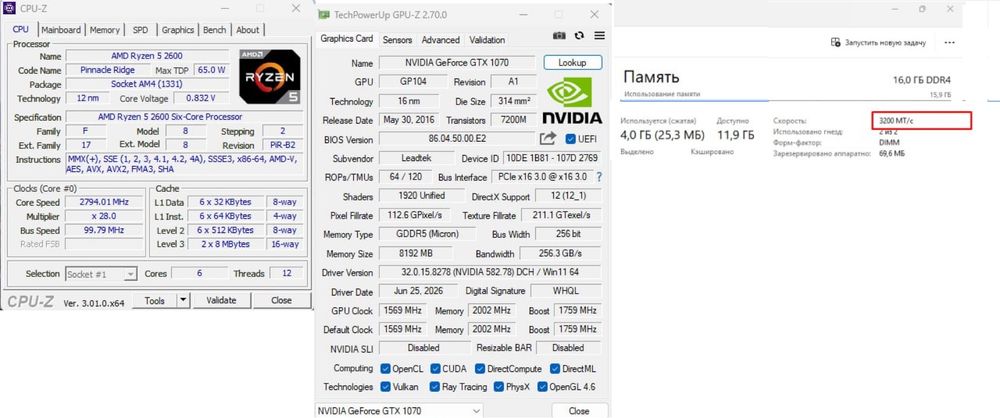This screenshot has height=418, width=1000.
Task: Switch to the Sensors tab in GPU-Z
Action: (x=397, y=40)
